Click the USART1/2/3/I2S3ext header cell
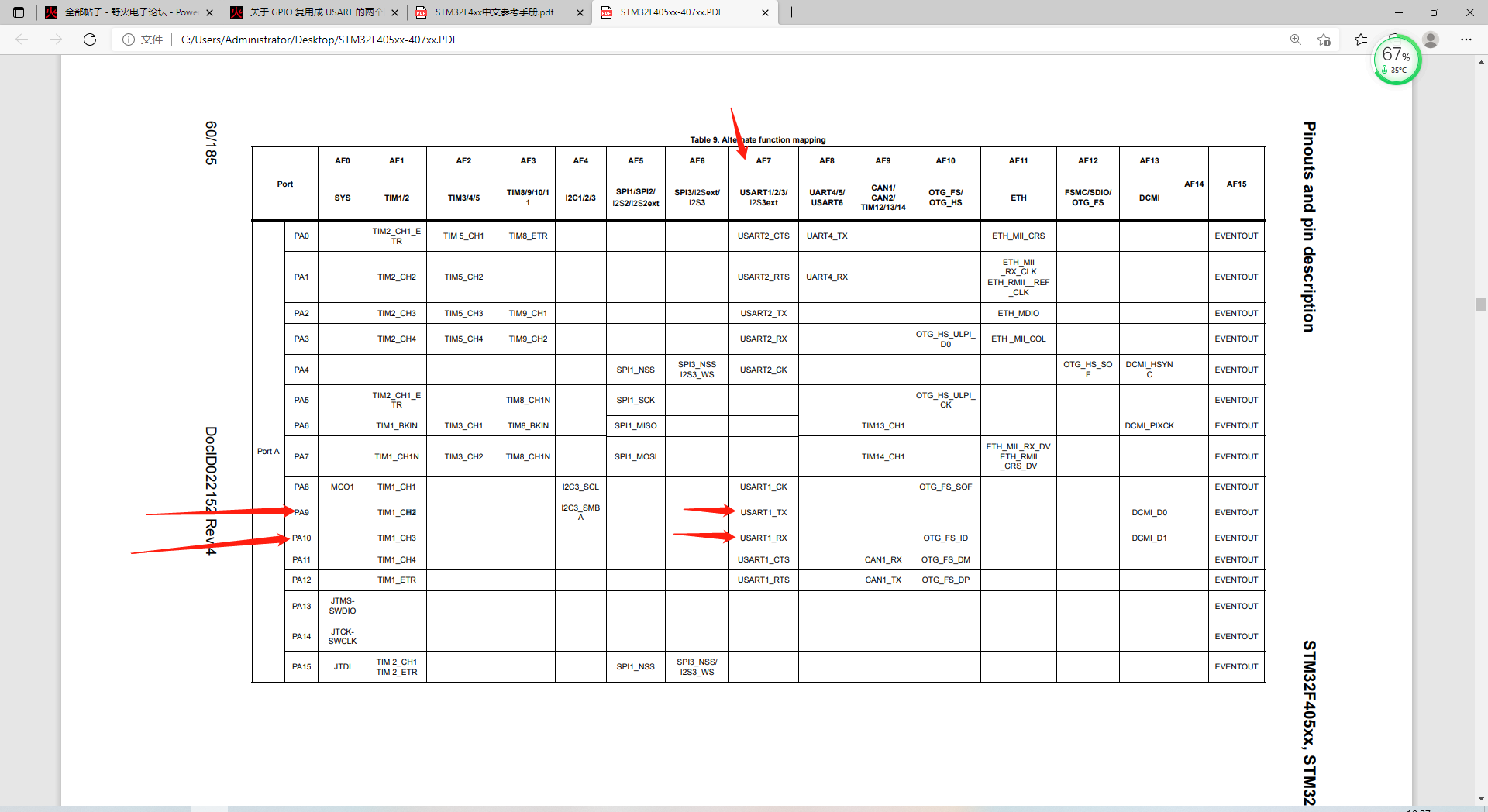Image resolution: width=1488 pixels, height=812 pixels. [x=763, y=198]
